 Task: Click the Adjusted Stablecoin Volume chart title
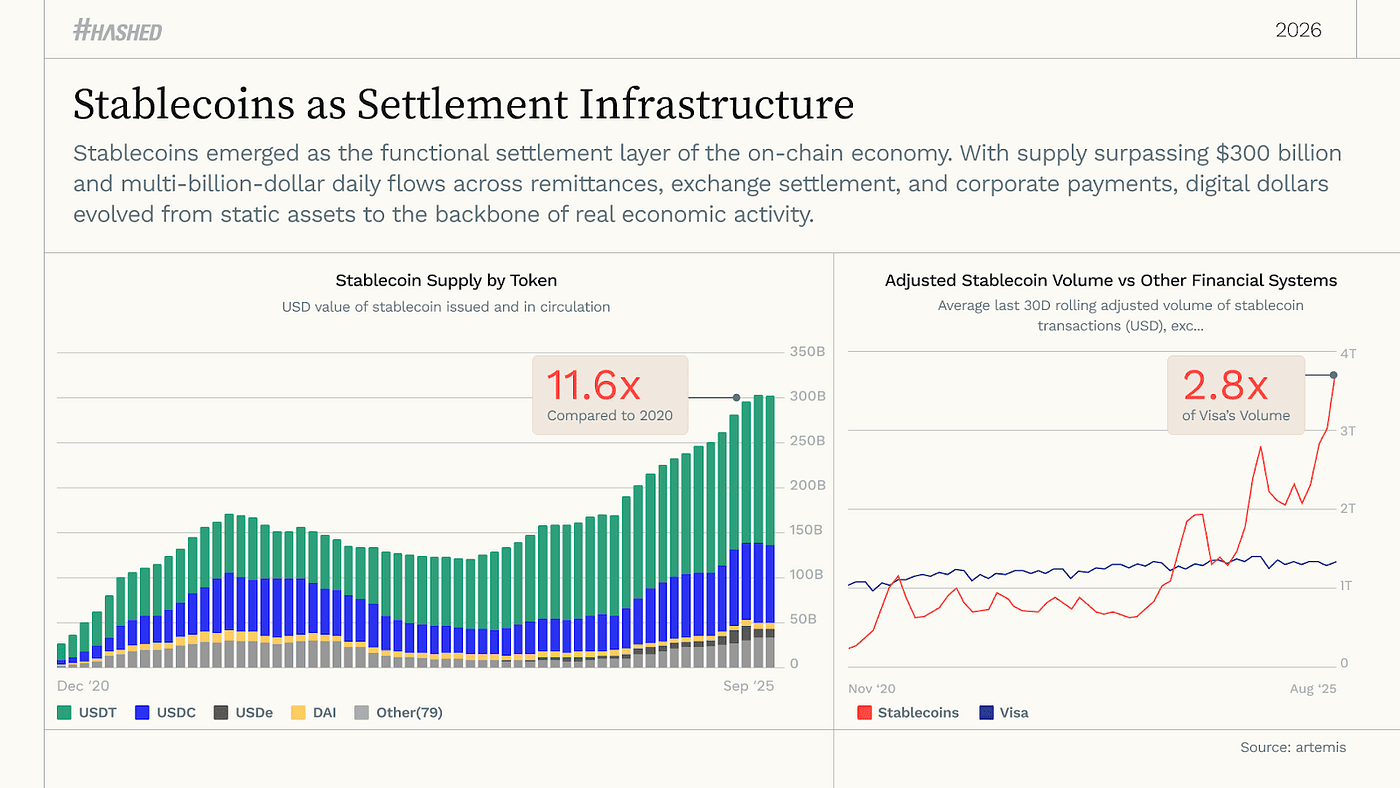[x=1110, y=280]
